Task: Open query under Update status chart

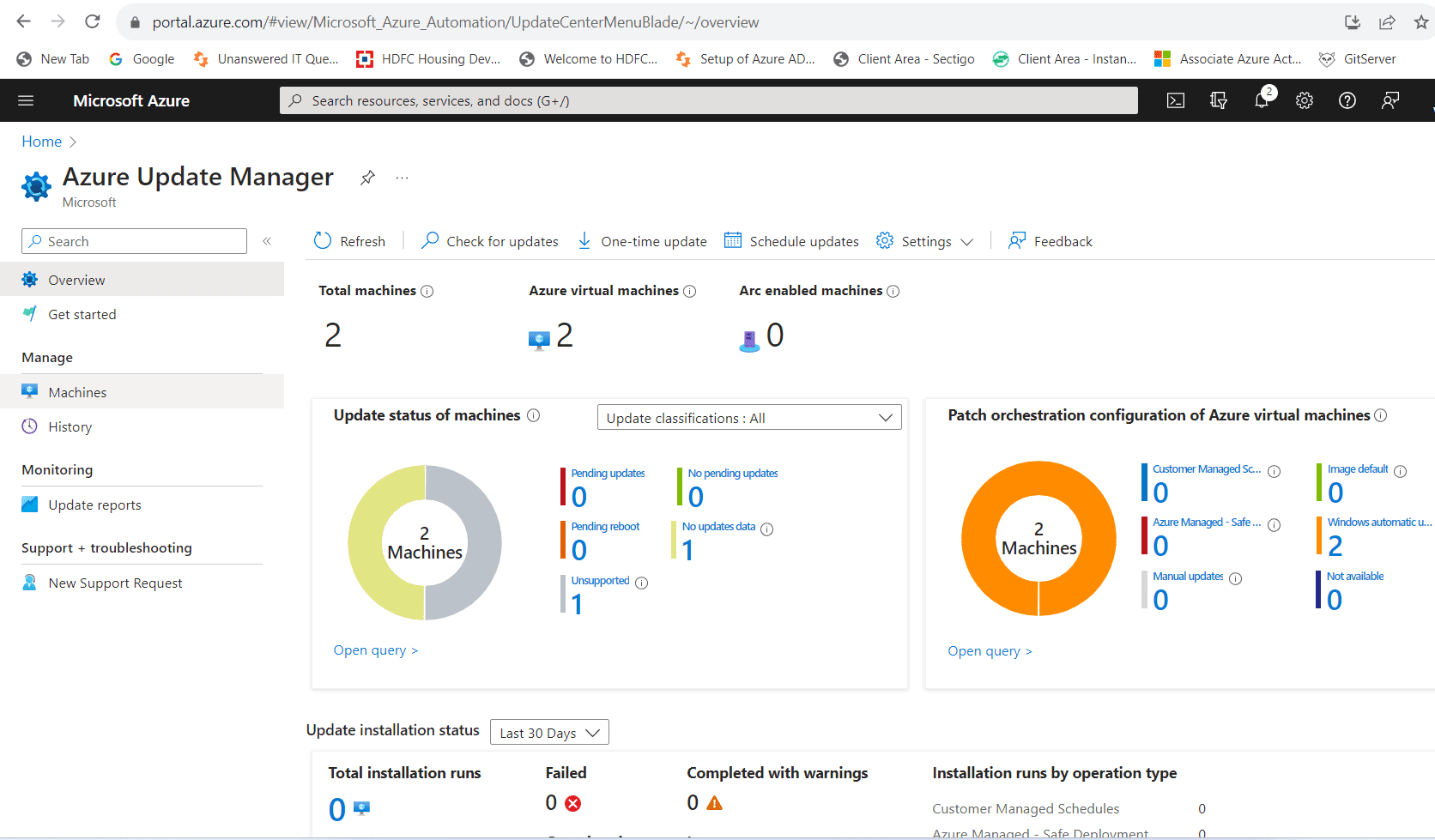Action: (x=375, y=650)
